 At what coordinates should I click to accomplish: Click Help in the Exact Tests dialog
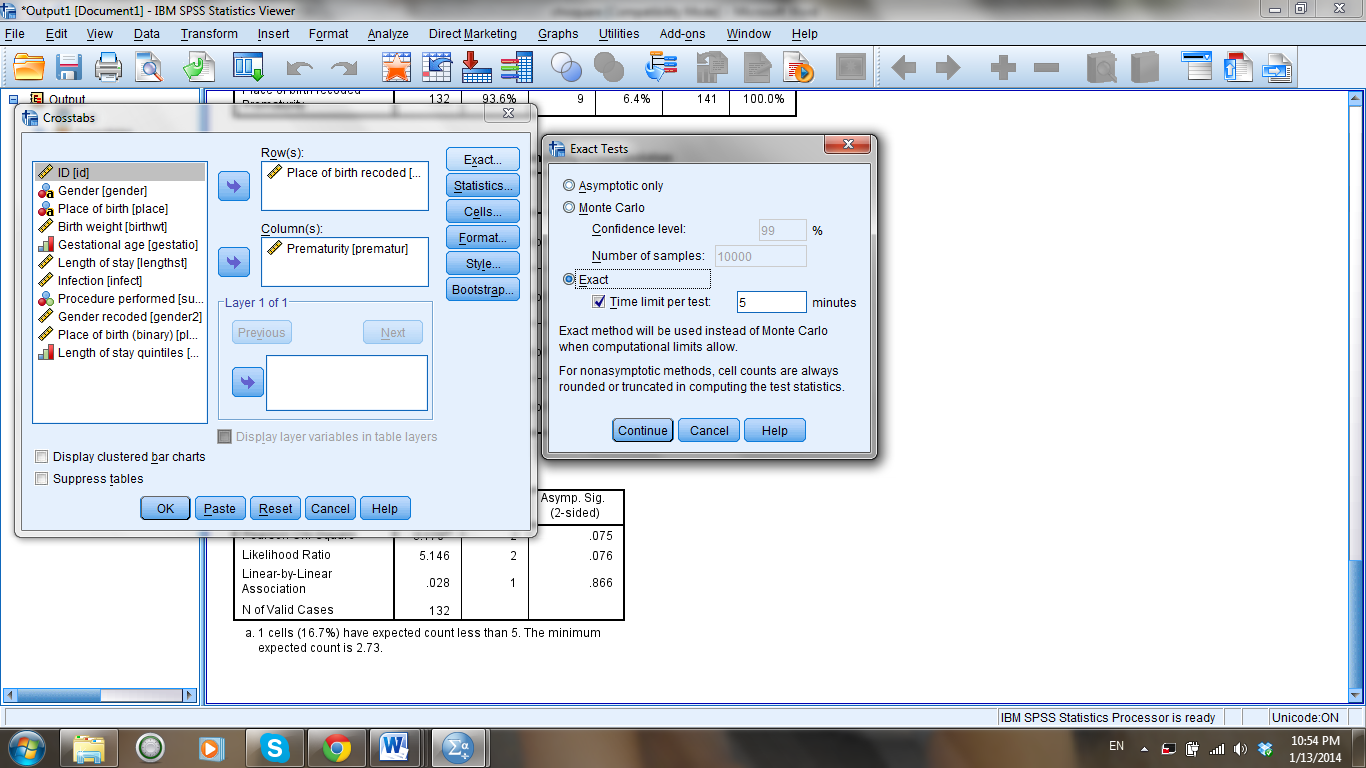[x=775, y=431]
